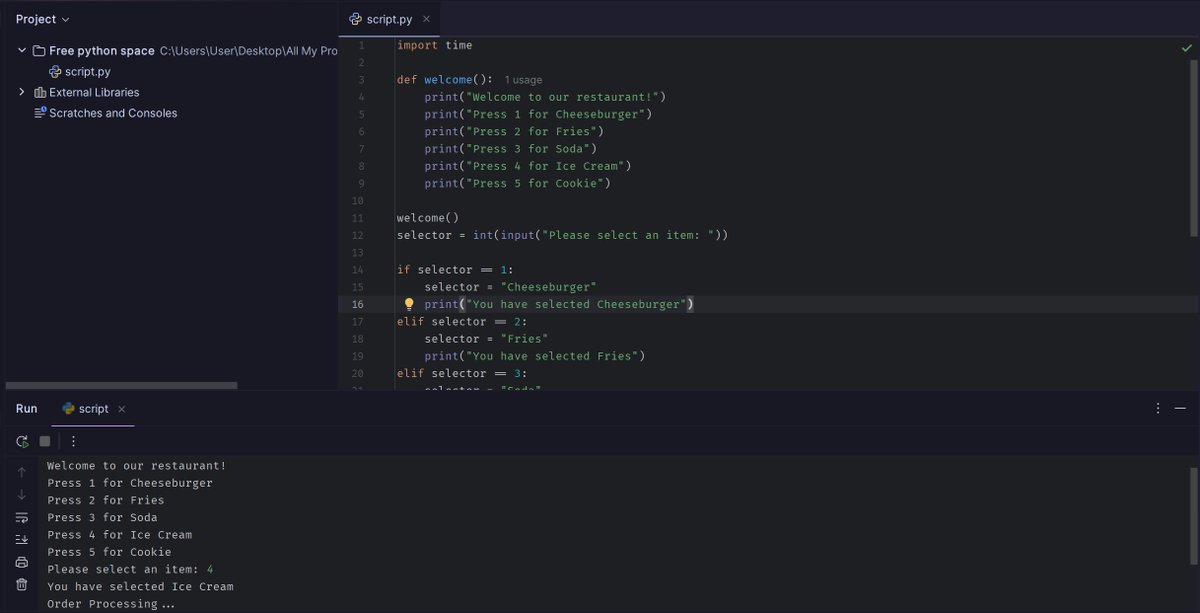Click the down stack trace arrow
This screenshot has width=1200, height=613.
(22, 495)
